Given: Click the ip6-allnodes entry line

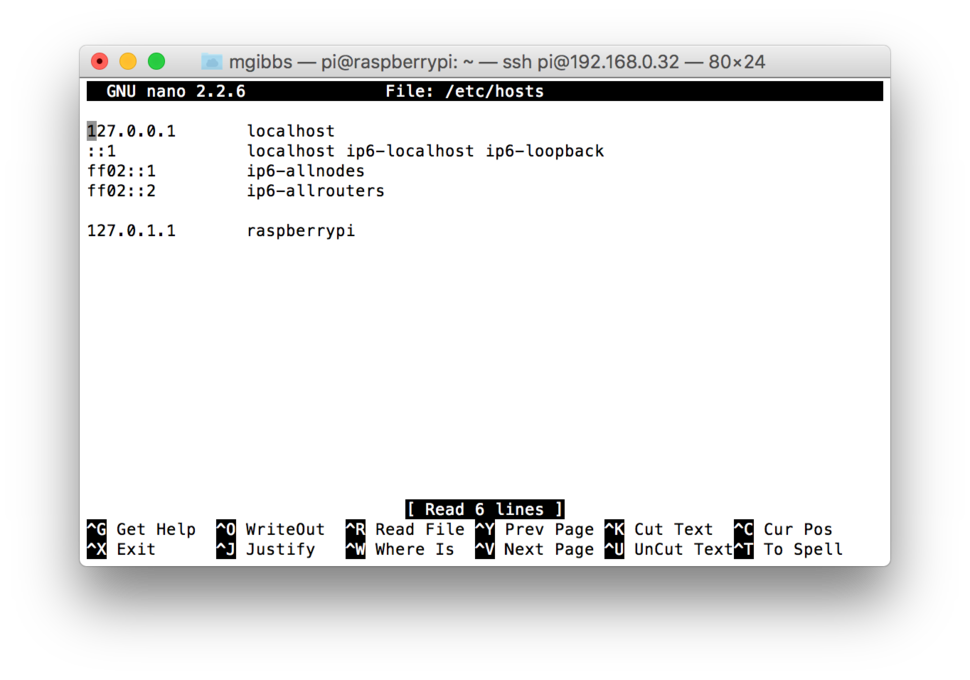Looking at the screenshot, I should point(308,170).
